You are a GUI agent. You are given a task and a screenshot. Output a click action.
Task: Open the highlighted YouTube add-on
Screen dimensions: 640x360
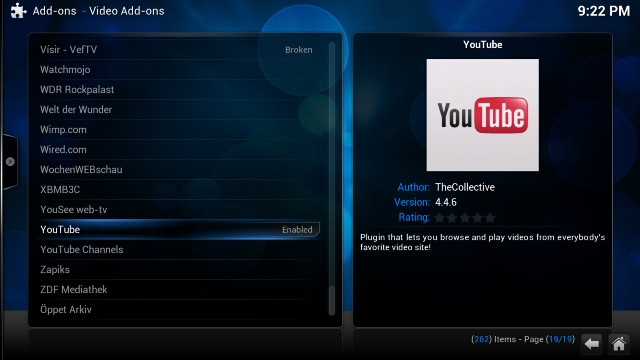(180, 229)
